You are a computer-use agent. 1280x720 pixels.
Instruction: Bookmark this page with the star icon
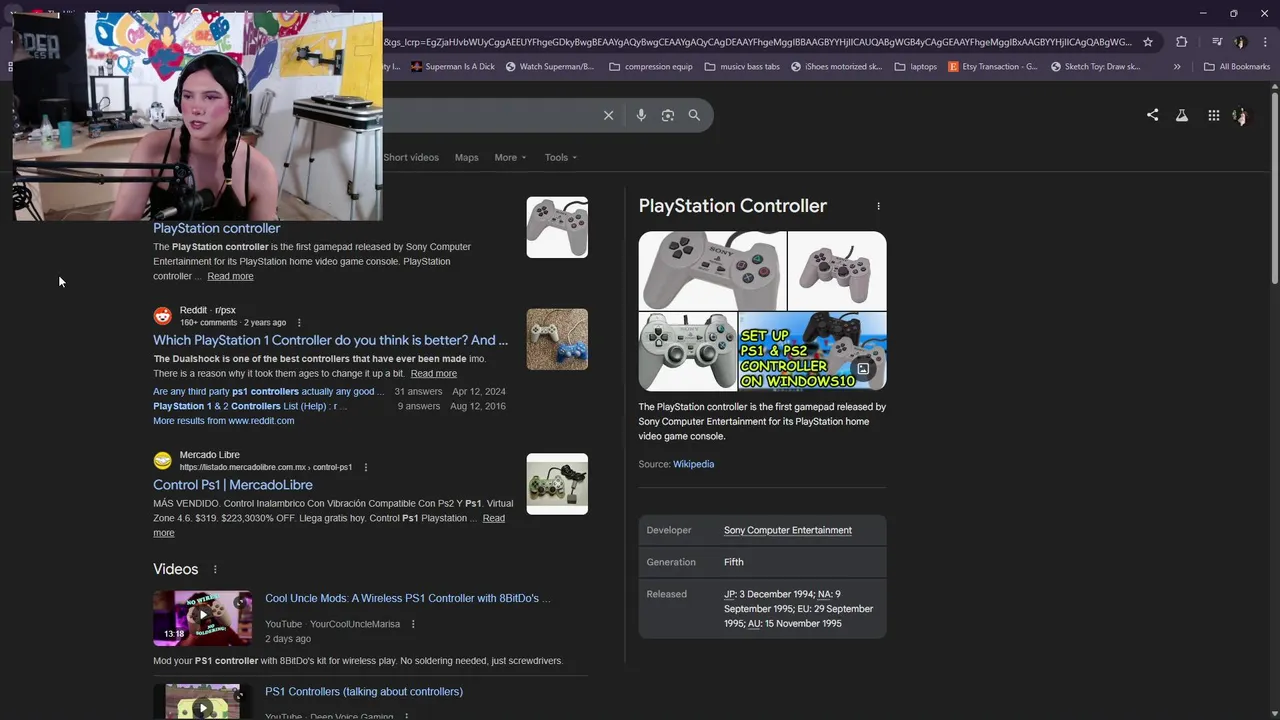coord(1148,42)
